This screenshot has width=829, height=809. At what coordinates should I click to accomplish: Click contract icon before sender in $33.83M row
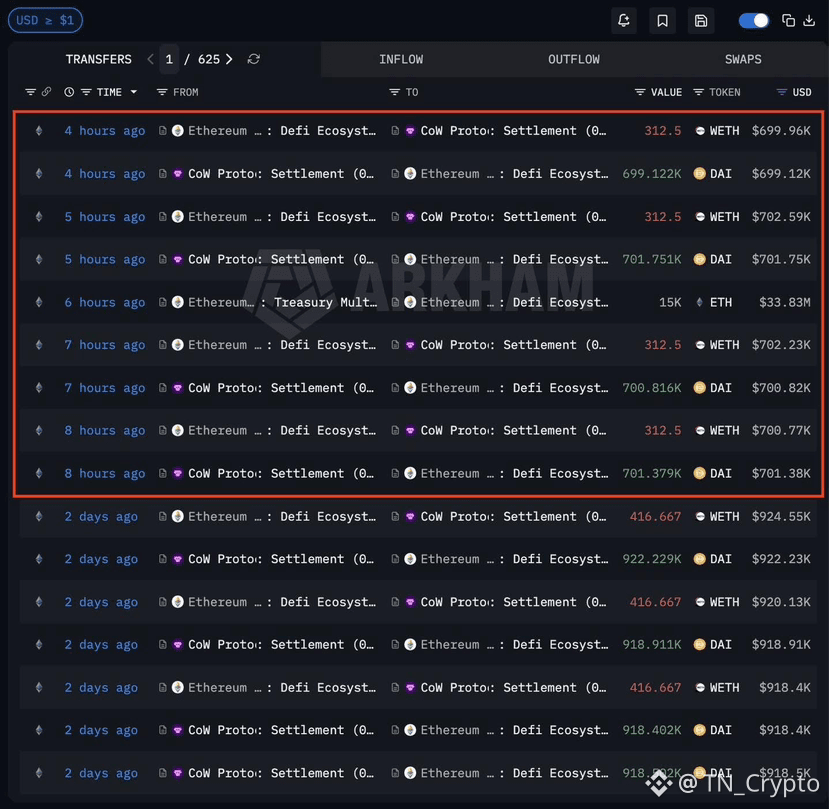[163, 302]
